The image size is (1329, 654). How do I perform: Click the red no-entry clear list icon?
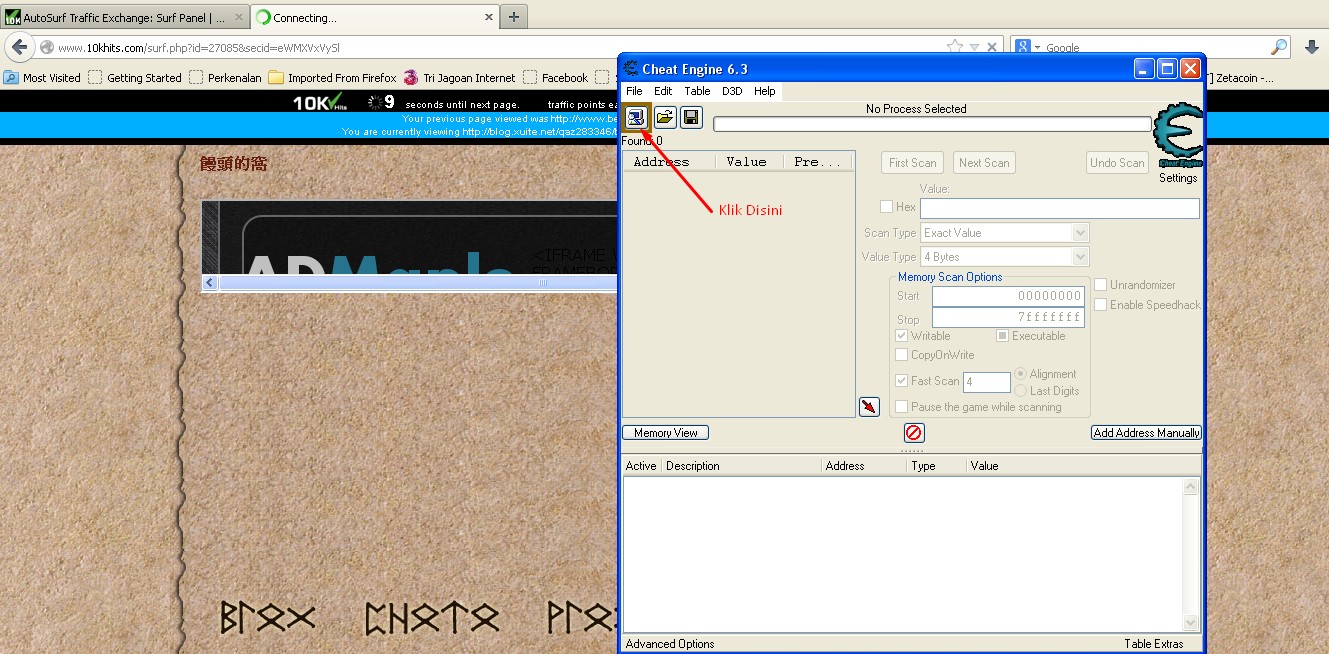tap(914, 433)
